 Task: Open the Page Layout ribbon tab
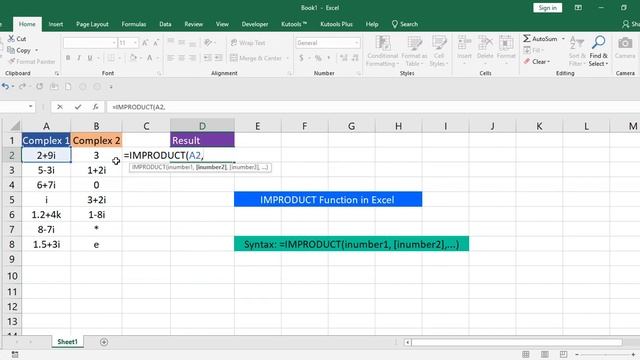pyautogui.click(x=92, y=24)
